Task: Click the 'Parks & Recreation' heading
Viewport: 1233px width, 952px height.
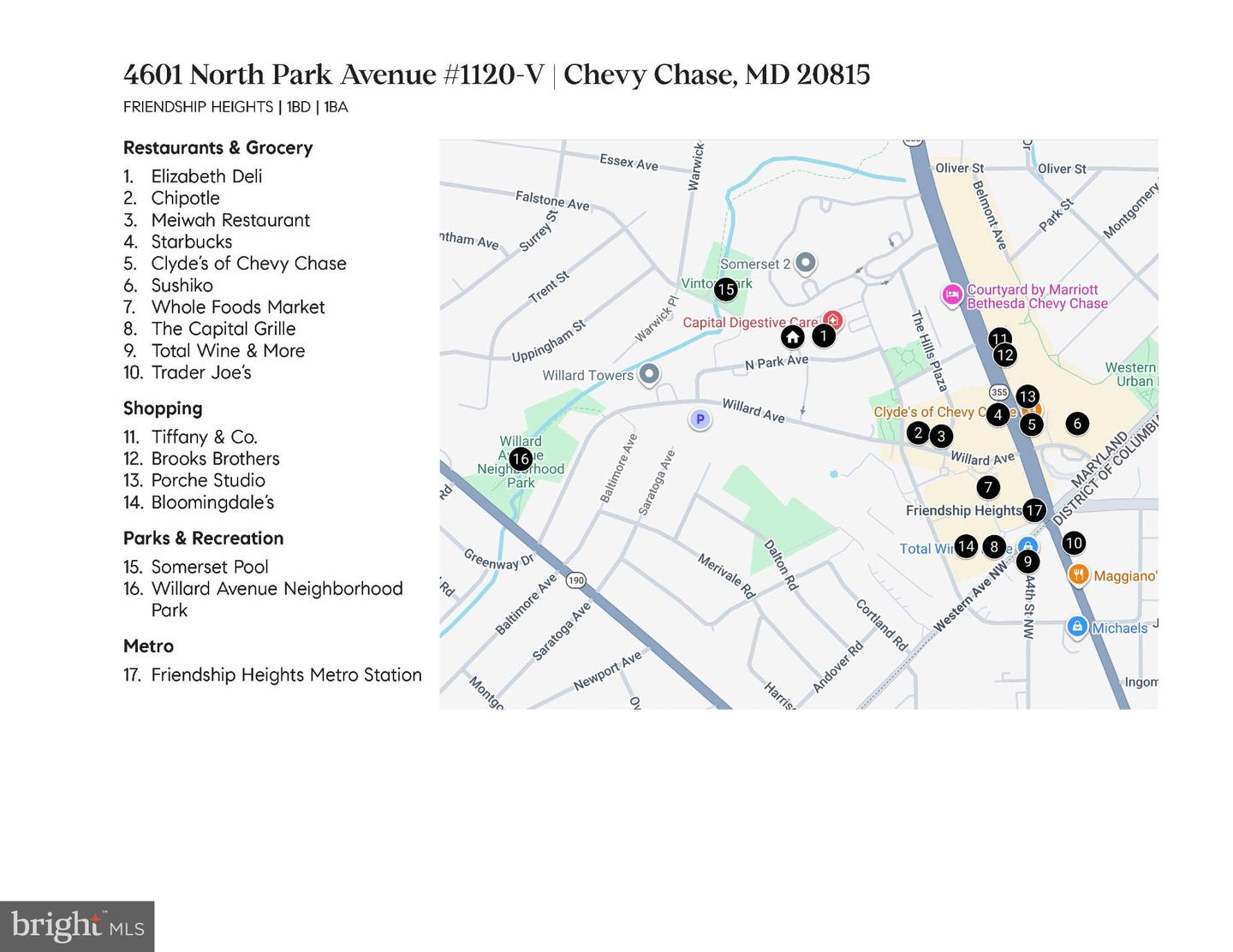Action: pyautogui.click(x=204, y=538)
